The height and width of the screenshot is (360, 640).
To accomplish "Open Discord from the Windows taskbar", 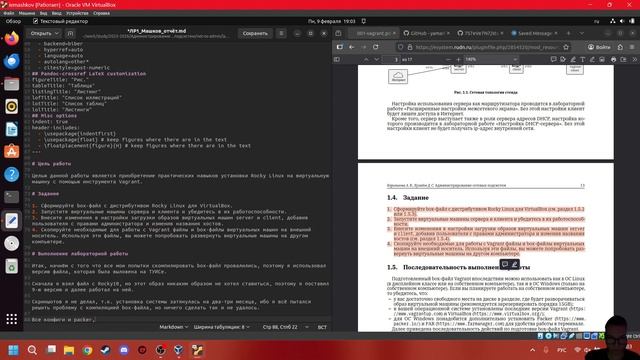I will pos(124,350).
